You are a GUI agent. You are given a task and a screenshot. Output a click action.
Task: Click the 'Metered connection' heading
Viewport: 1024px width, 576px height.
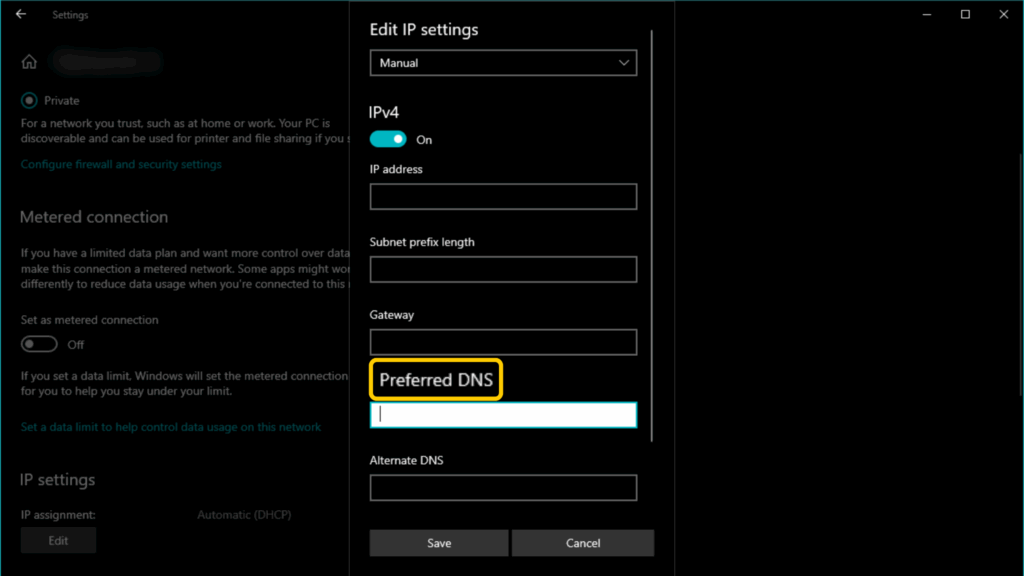tap(94, 217)
